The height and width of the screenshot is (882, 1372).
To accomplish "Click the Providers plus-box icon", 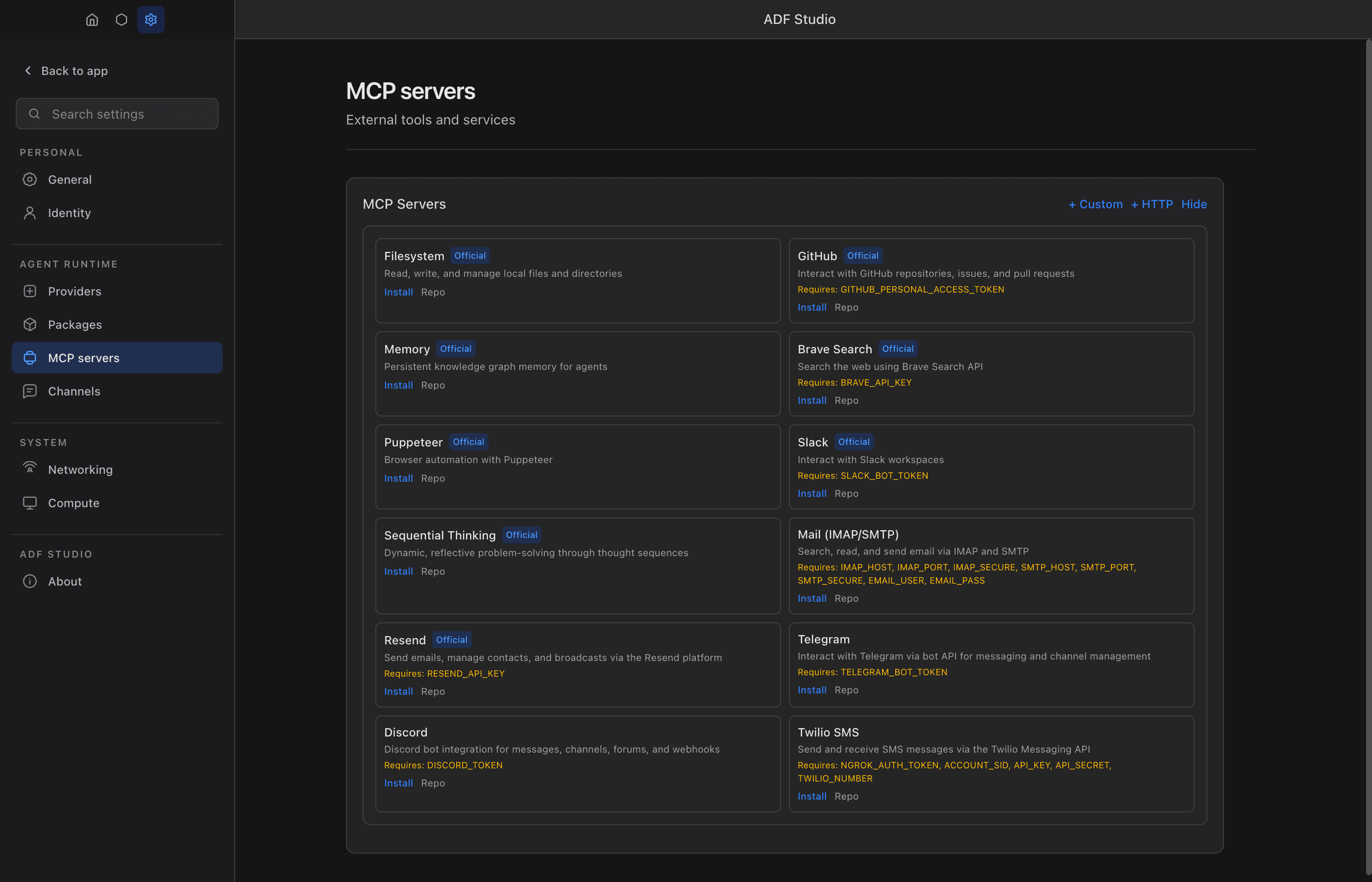I will [x=30, y=291].
